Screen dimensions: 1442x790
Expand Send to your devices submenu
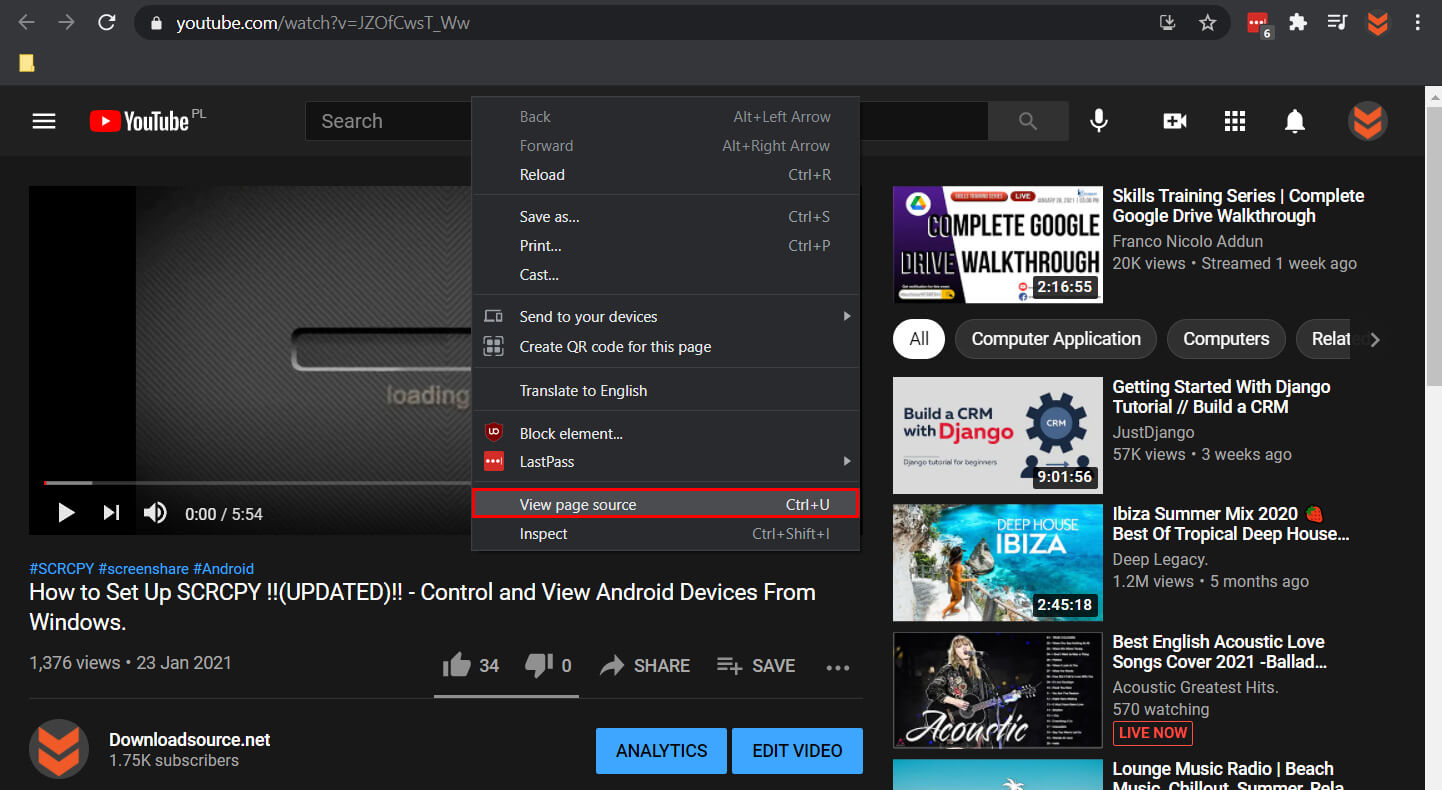(x=666, y=317)
